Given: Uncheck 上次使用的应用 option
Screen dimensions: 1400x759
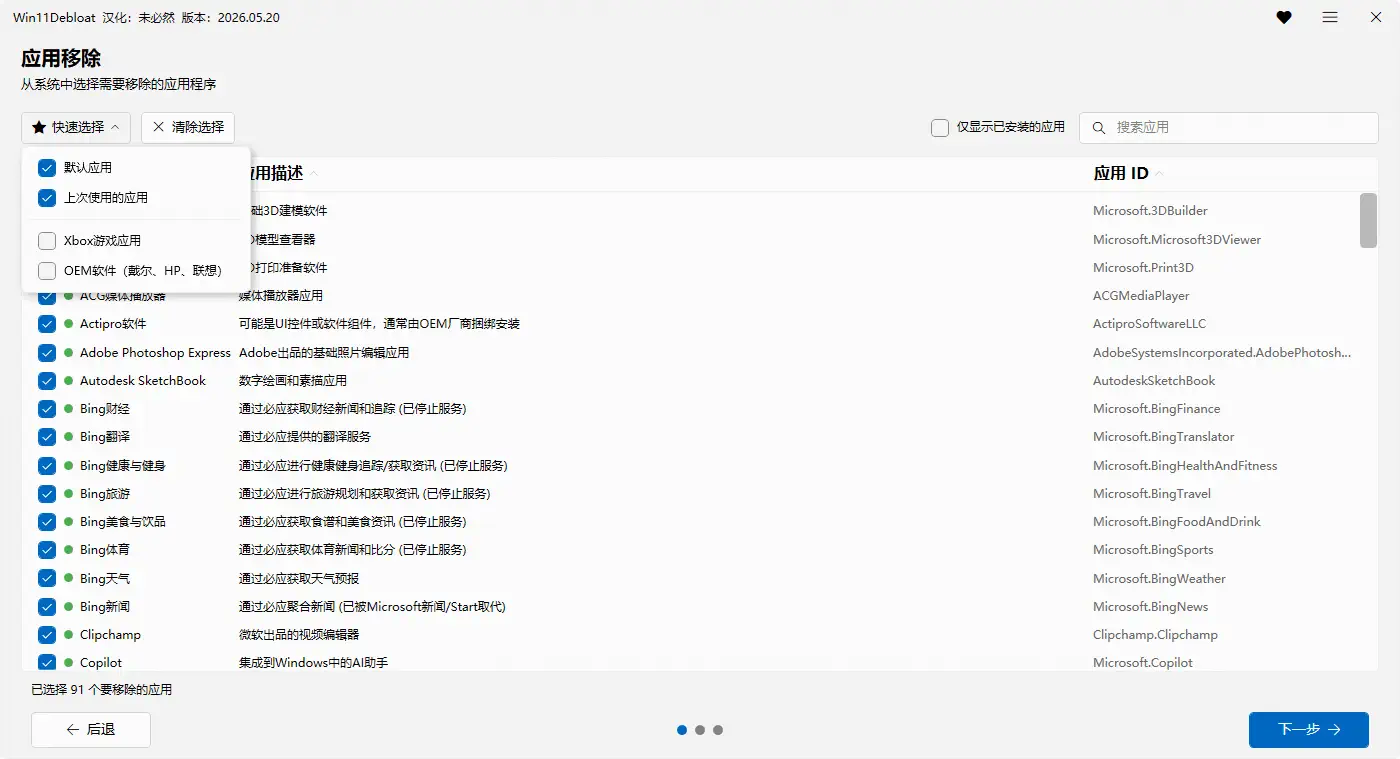Looking at the screenshot, I should click(x=47, y=198).
